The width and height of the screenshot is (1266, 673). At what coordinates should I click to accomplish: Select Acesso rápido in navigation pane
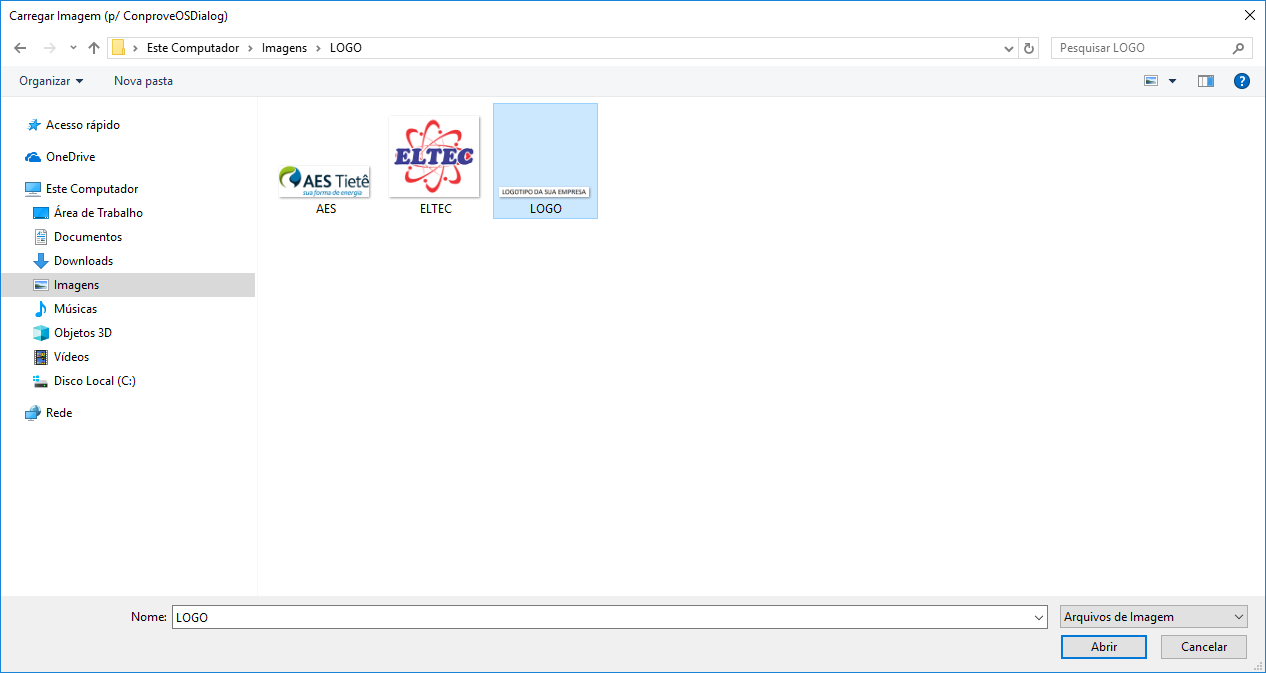pyautogui.click(x=83, y=125)
